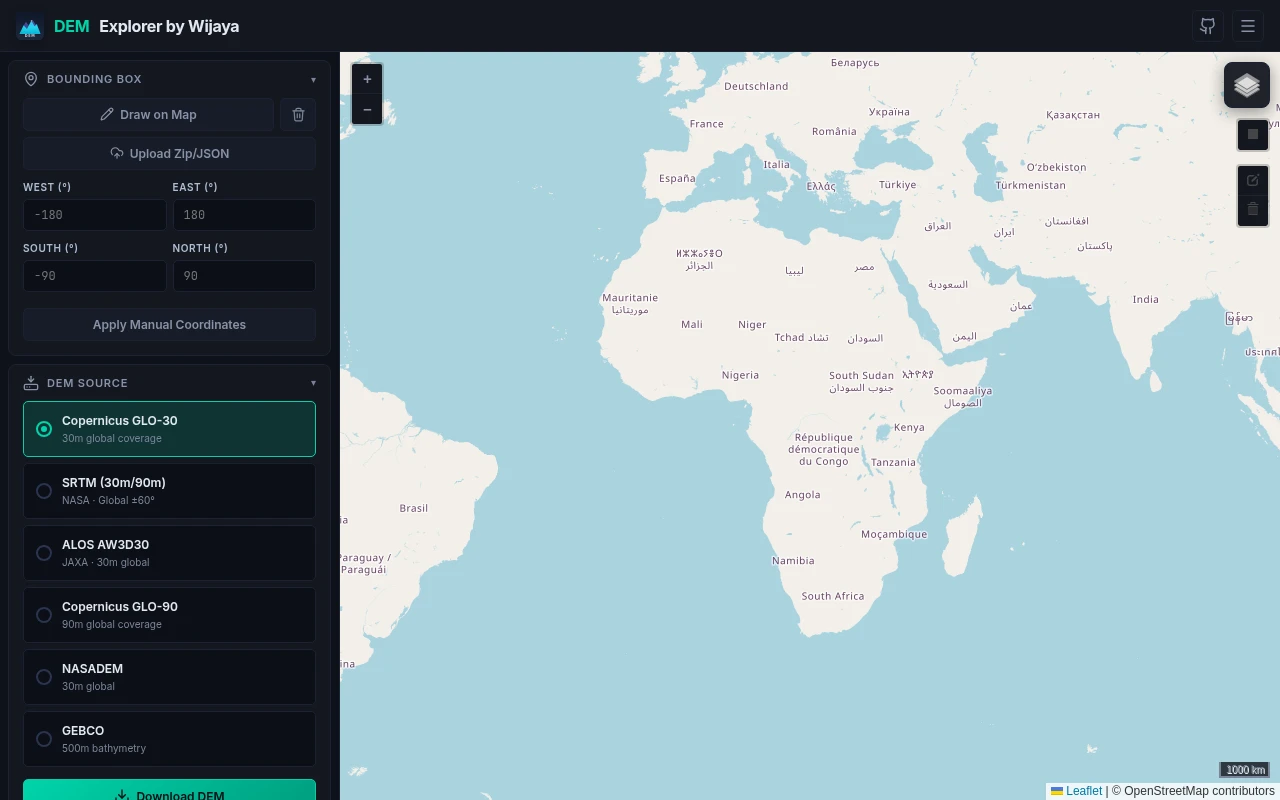
Task: Click the Moçambique label on map
Action: [894, 535]
